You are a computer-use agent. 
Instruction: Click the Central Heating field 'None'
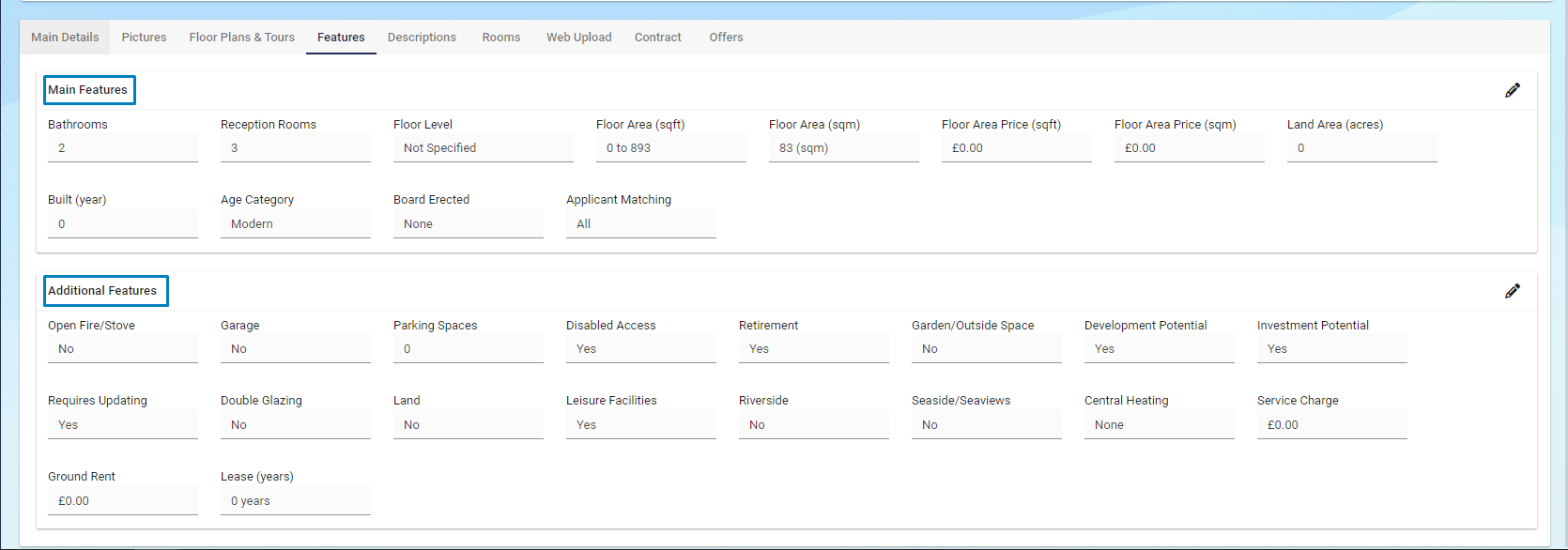[1160, 425]
